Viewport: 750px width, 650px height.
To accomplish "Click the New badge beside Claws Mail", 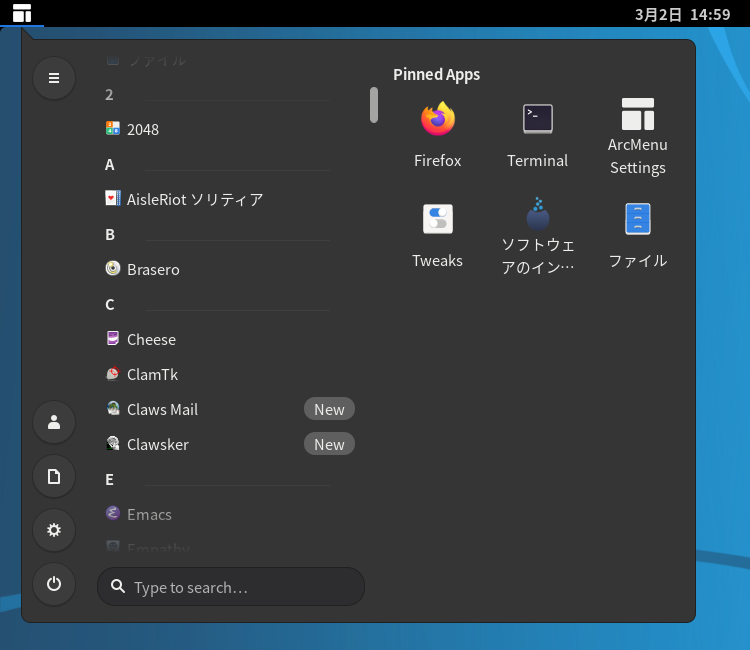I will pyautogui.click(x=329, y=409).
